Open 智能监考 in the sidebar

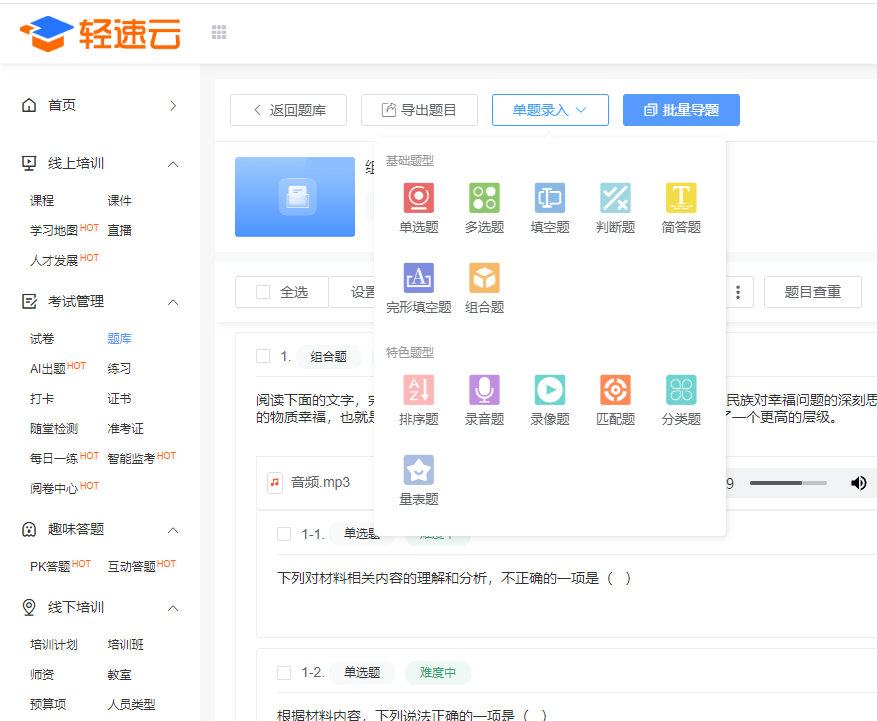[131, 459]
